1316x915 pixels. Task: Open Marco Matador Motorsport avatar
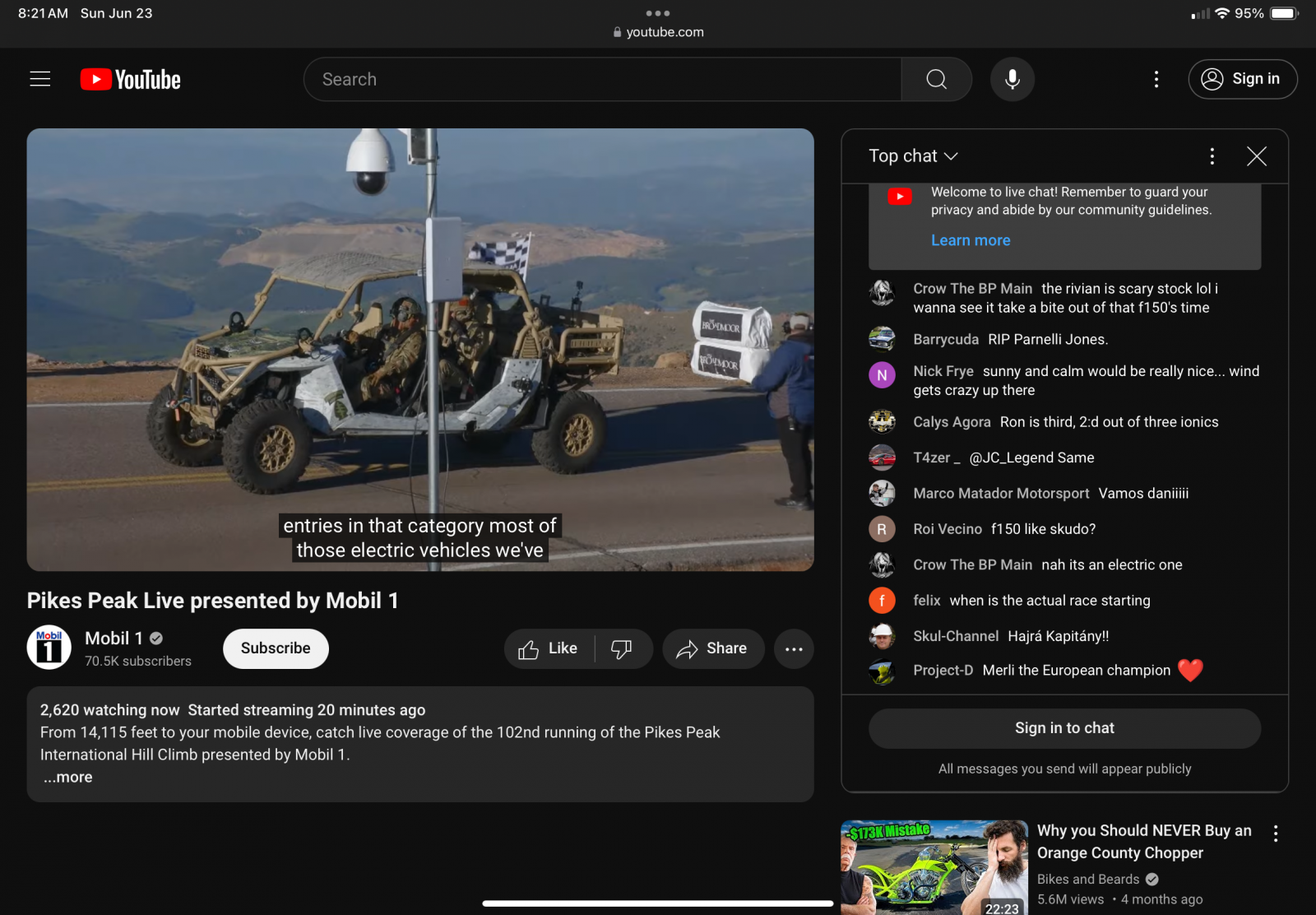[x=883, y=493]
